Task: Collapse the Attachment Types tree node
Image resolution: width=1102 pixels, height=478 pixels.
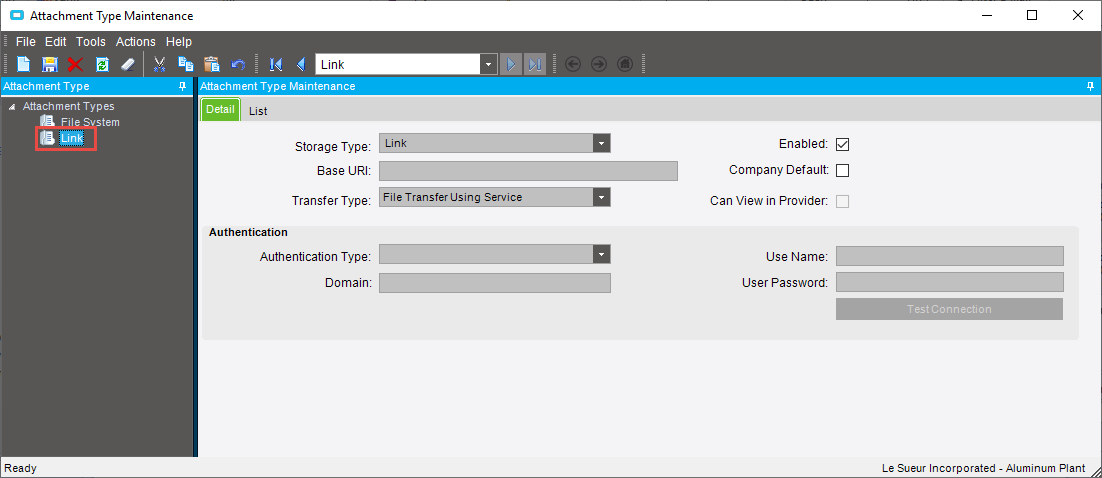Action: coord(12,107)
